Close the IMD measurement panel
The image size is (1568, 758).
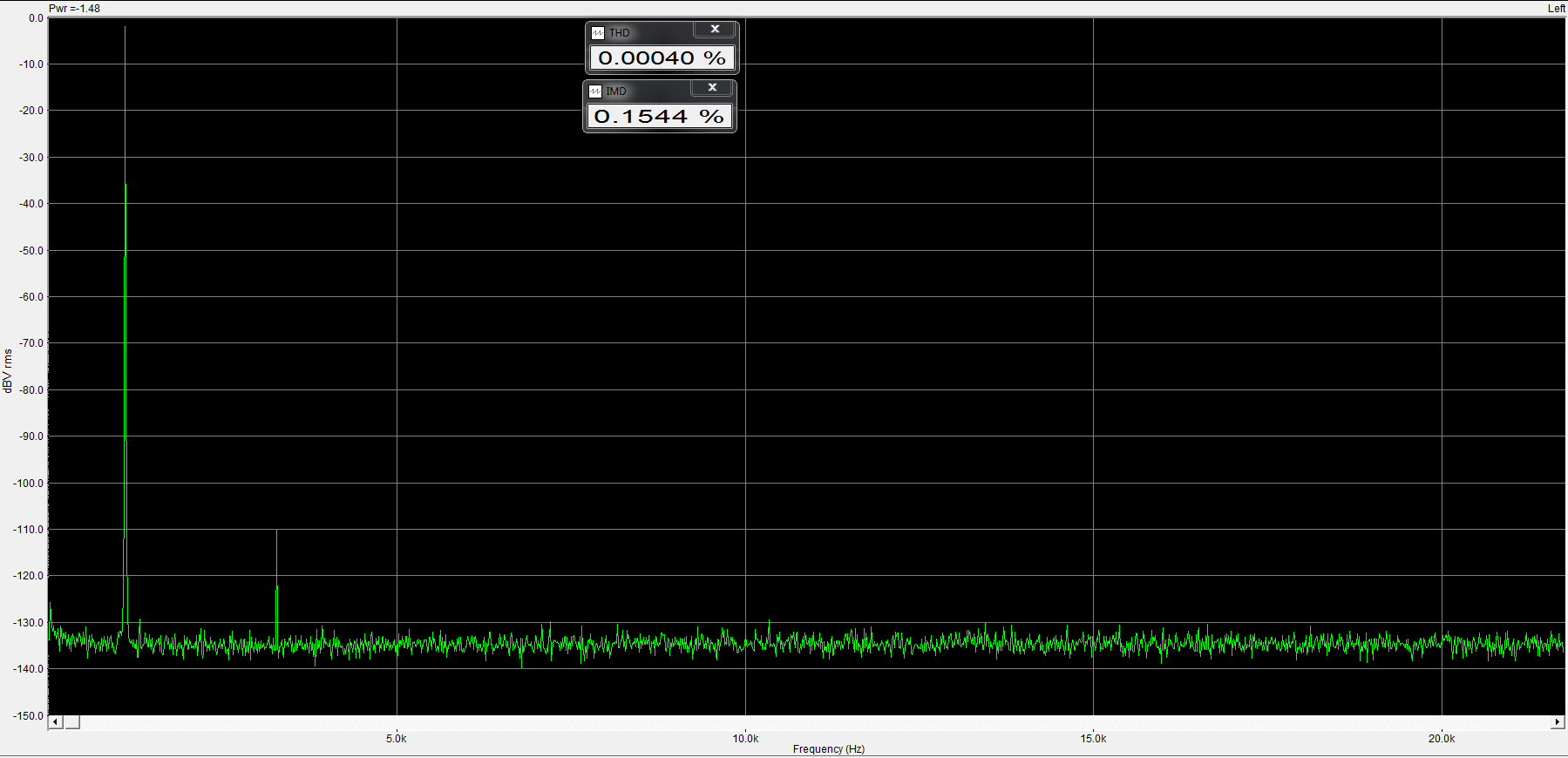click(712, 88)
